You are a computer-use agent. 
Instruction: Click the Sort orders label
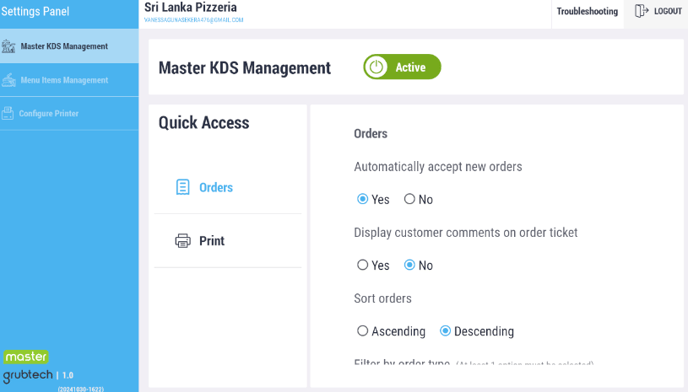click(383, 298)
